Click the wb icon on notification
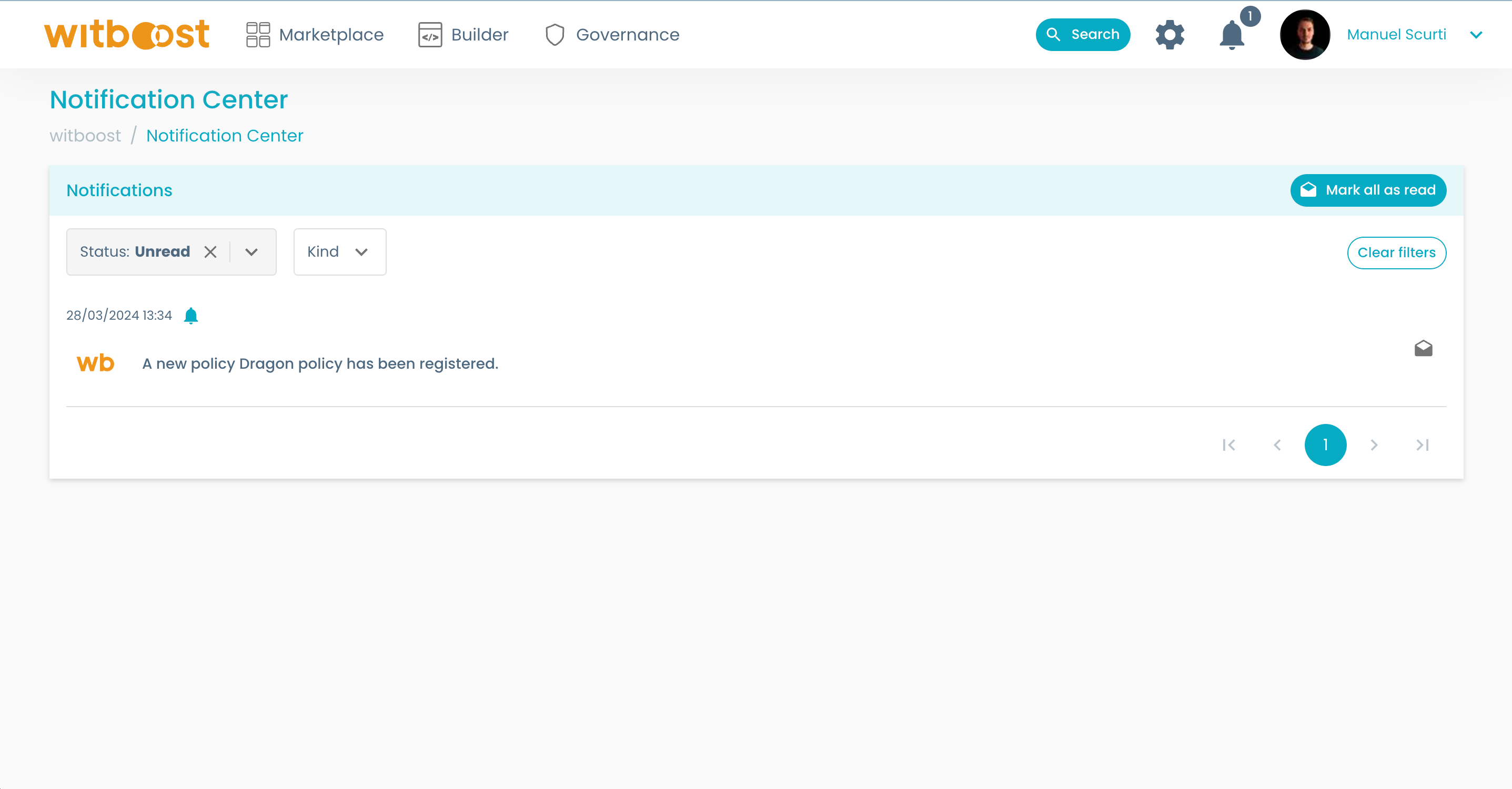 [95, 363]
